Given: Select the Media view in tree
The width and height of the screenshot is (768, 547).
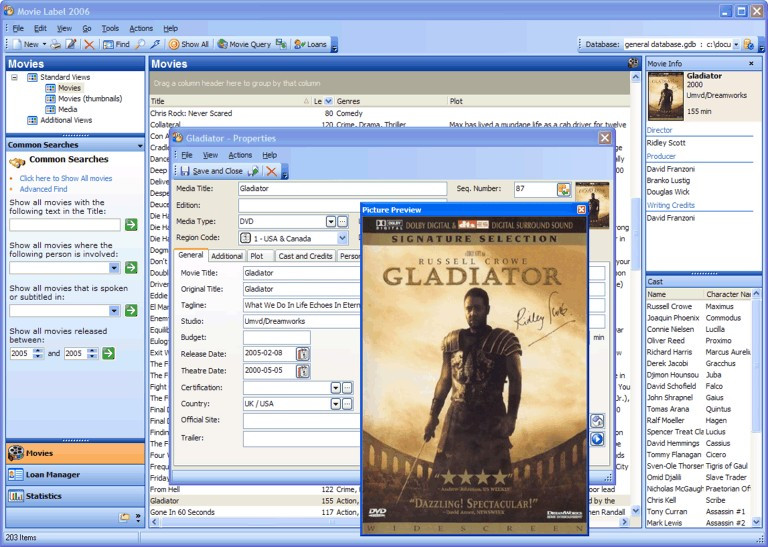Looking at the screenshot, I should [x=68, y=109].
